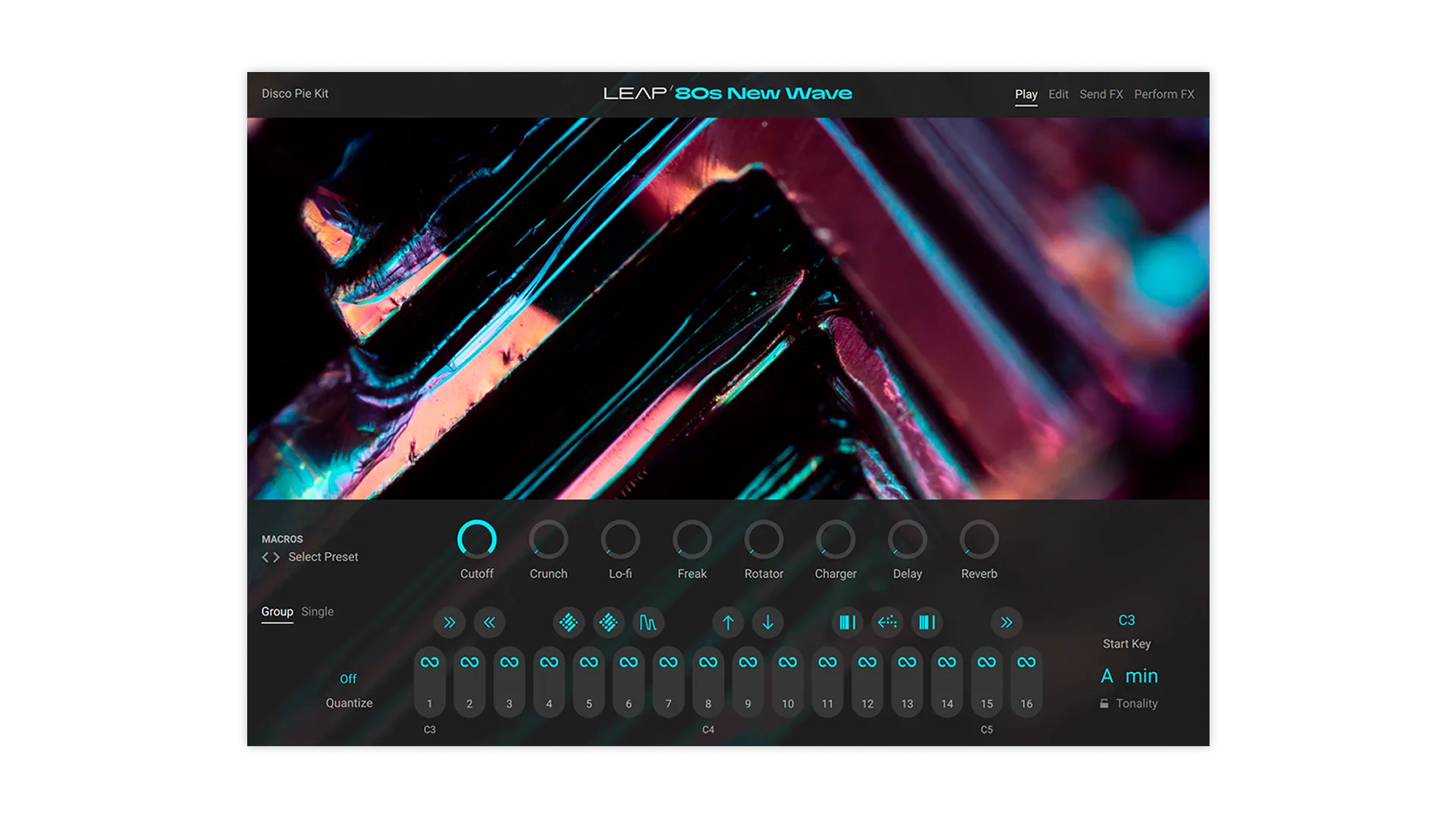This screenshot has height=819, width=1456.
Task: Click the randomize pattern dice icon
Action: pyautogui.click(x=568, y=622)
